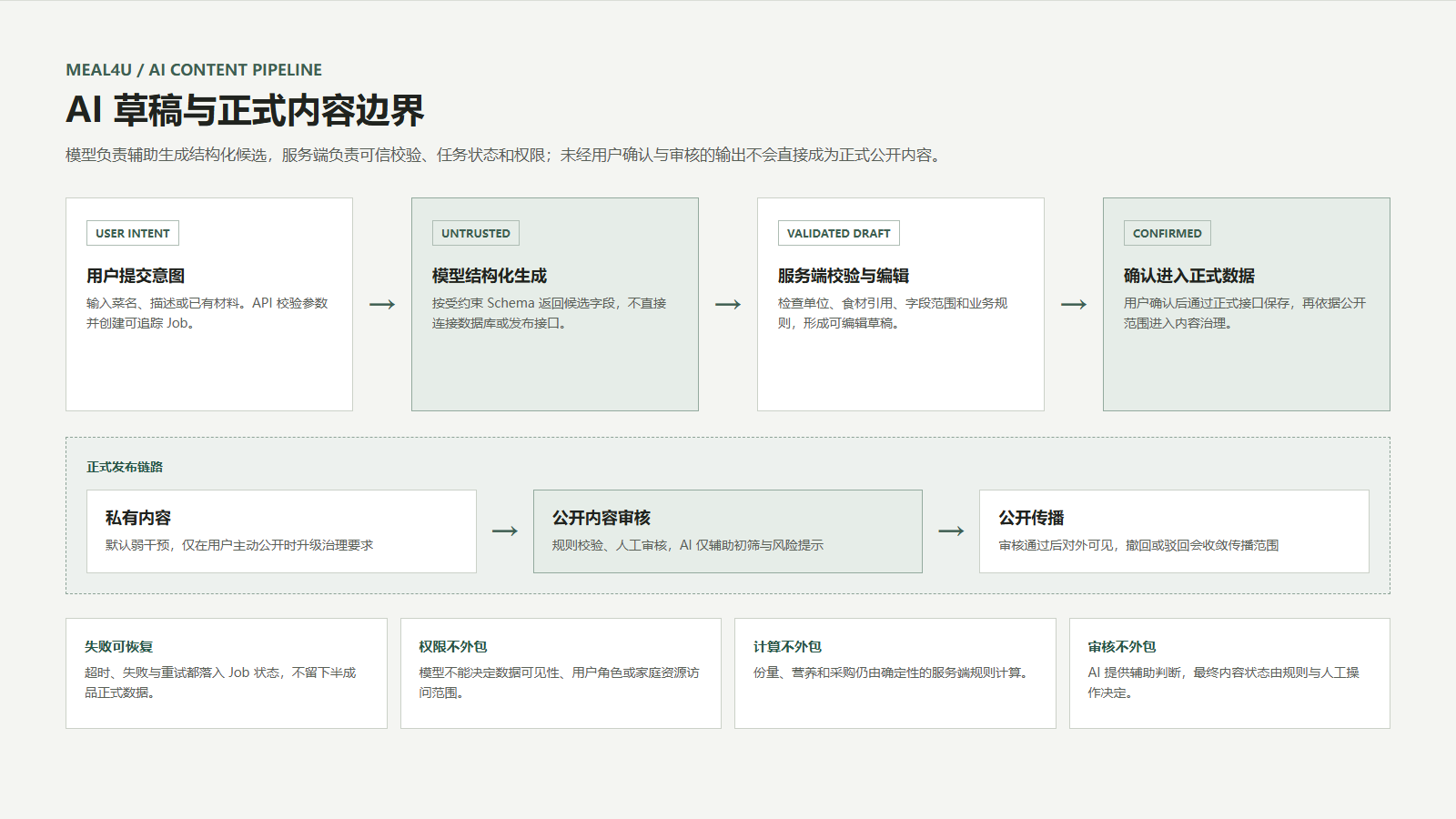The width and height of the screenshot is (1456, 819).
Task: Click the text 规则校验、人工审核，AI 仅辅助初筛与风险提示
Action: click(688, 545)
